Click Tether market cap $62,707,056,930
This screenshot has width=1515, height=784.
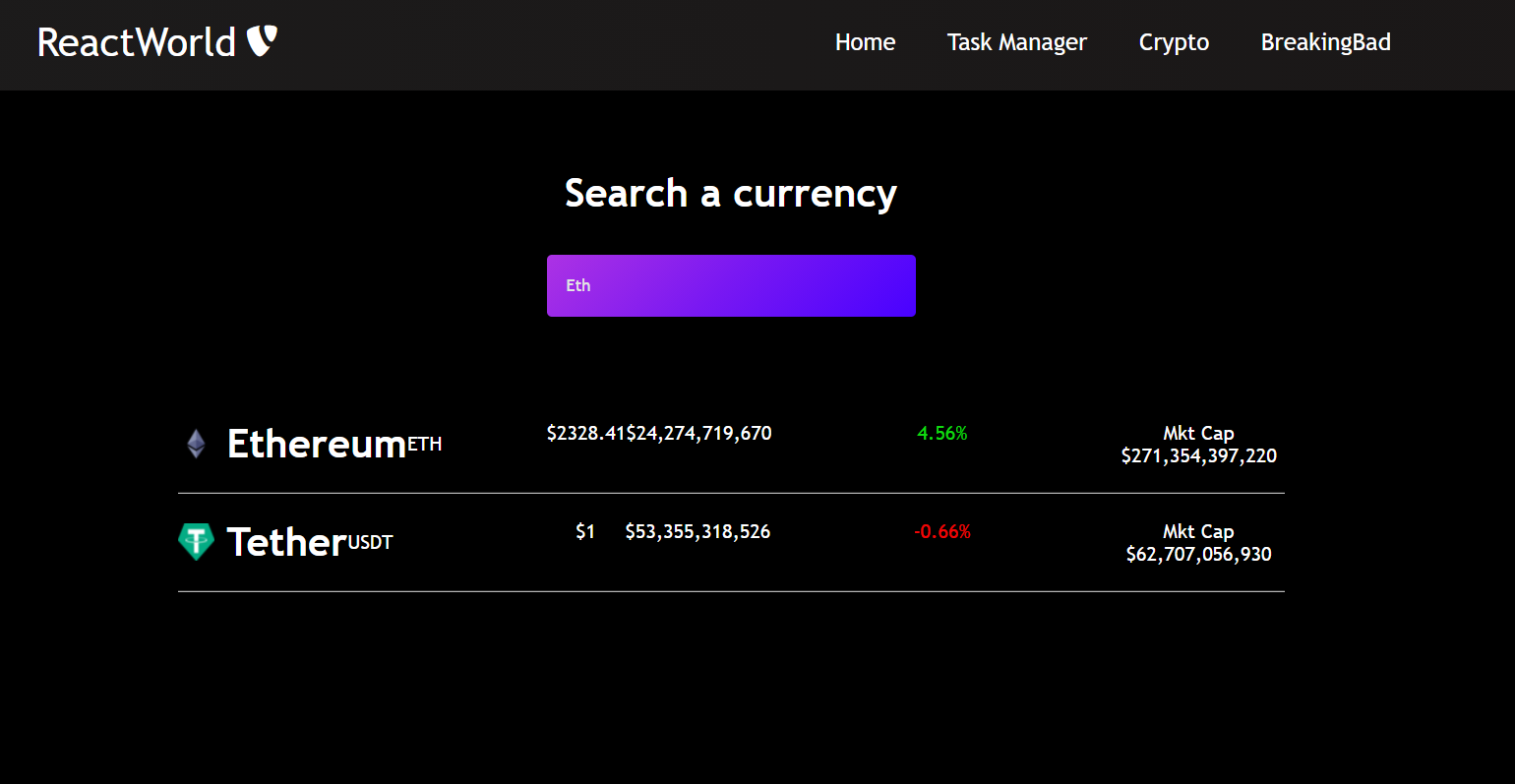[1198, 554]
